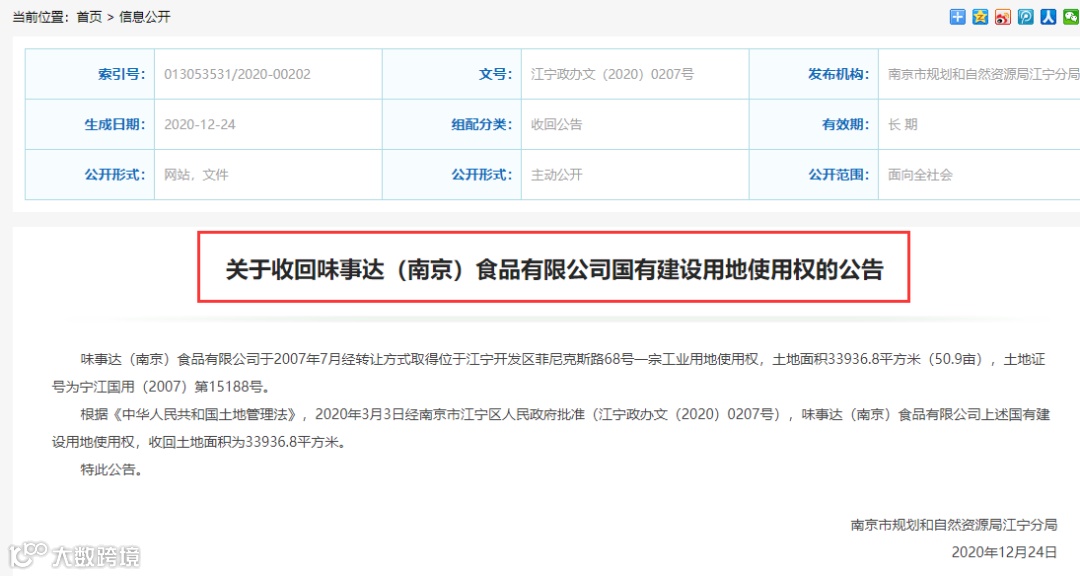
Task: Click paragraph starting 根据《中华人民共和国土地管理法》
Action: [551, 429]
